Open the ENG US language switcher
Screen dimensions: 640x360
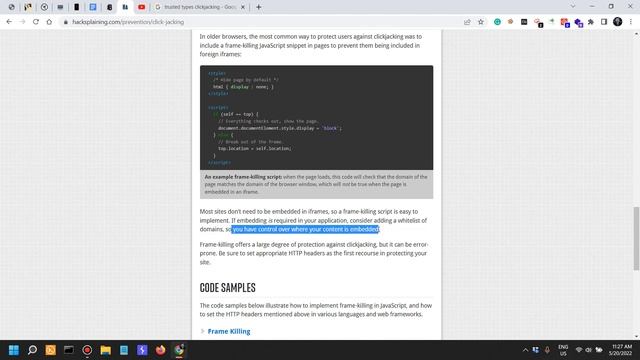tap(563, 350)
